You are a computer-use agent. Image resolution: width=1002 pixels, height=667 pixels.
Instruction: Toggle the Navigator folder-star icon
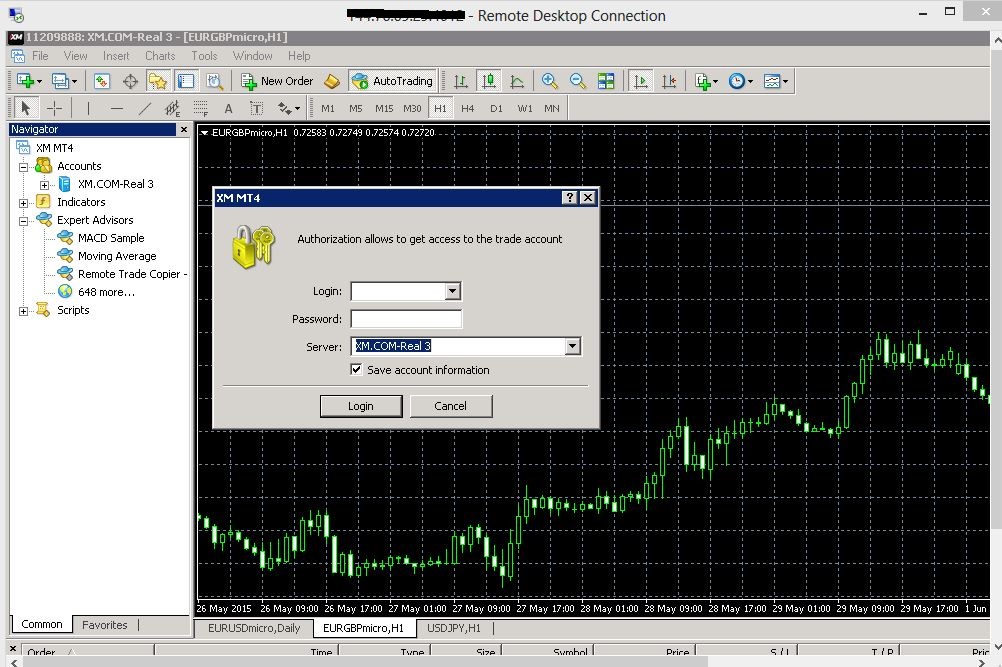[158, 81]
